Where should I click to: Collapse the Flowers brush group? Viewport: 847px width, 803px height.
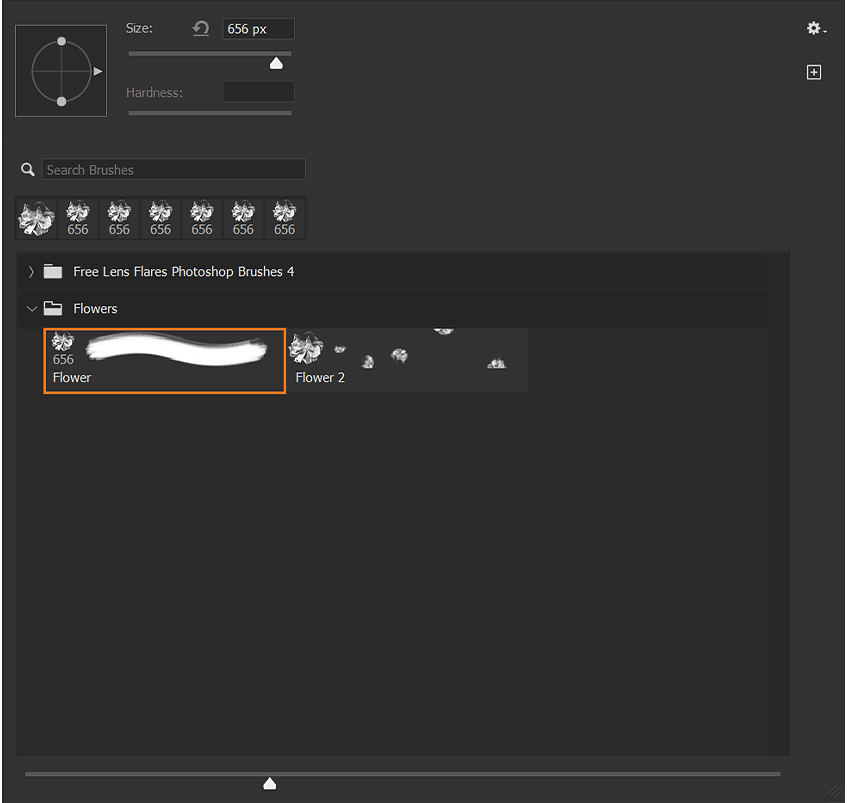tap(31, 309)
